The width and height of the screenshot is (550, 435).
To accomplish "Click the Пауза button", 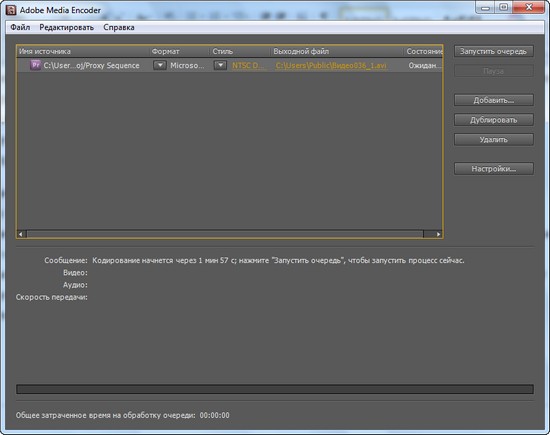I will tap(494, 71).
